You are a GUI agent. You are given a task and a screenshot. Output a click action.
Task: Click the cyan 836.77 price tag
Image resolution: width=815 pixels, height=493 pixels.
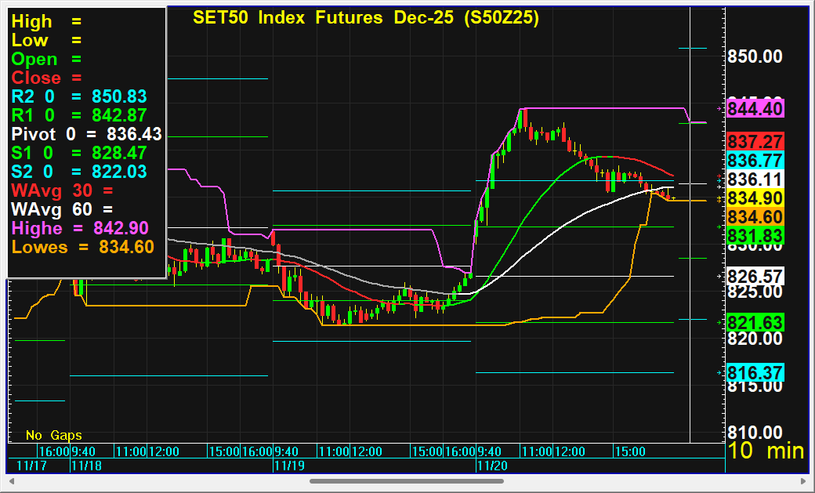pyautogui.click(x=756, y=160)
